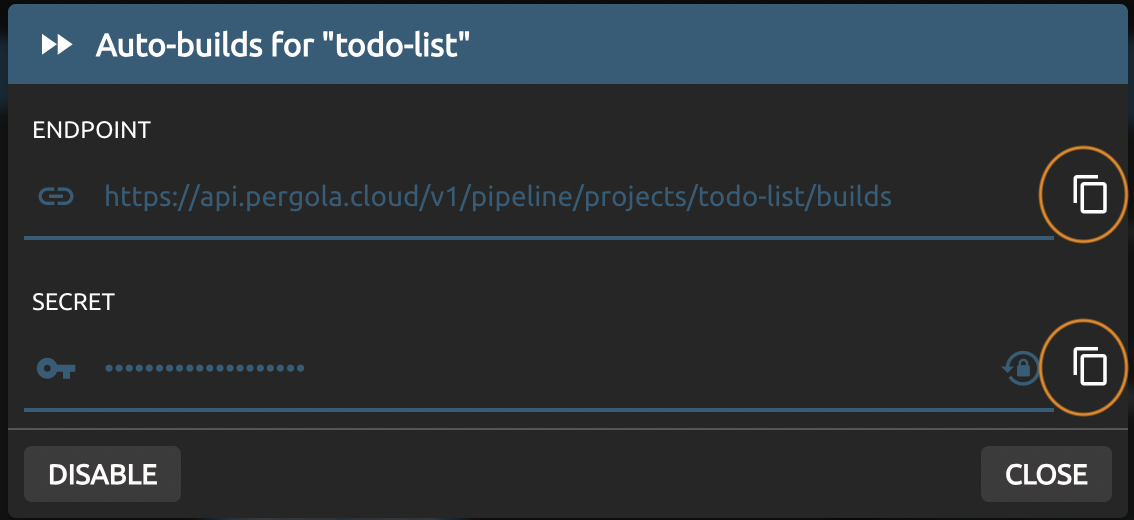This screenshot has height=520, width=1134.
Task: Copy the secret value to clipboard
Action: 1090,367
